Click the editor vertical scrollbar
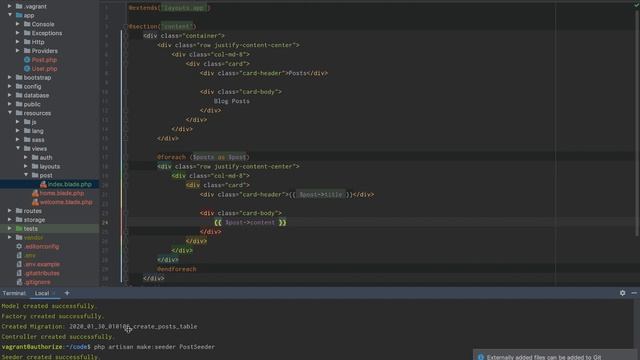Screen dimensions: 640x360 638,122
